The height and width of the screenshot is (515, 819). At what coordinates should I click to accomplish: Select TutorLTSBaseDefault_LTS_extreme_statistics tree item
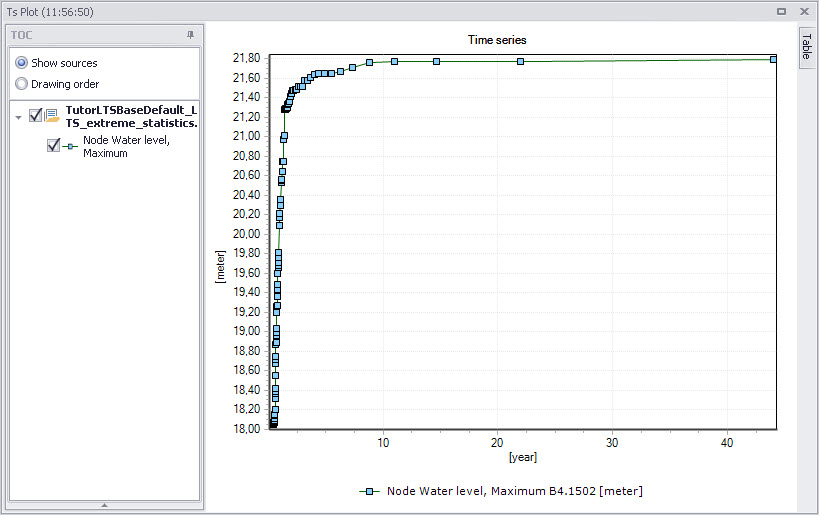[131, 116]
